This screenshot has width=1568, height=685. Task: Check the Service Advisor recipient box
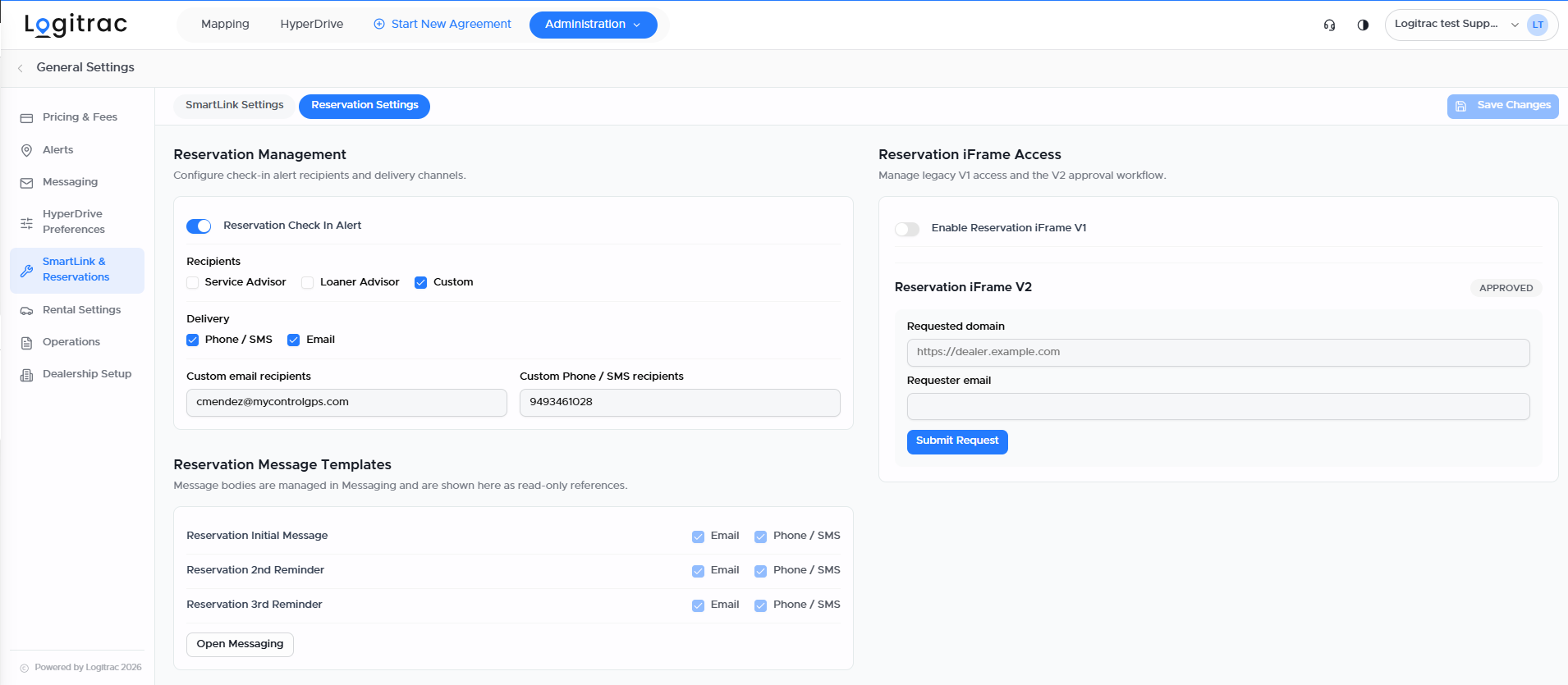tap(193, 283)
